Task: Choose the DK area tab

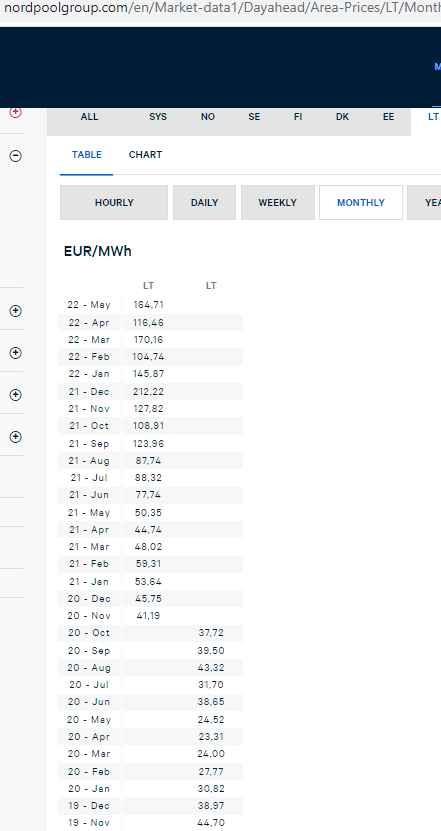Action: (342, 117)
